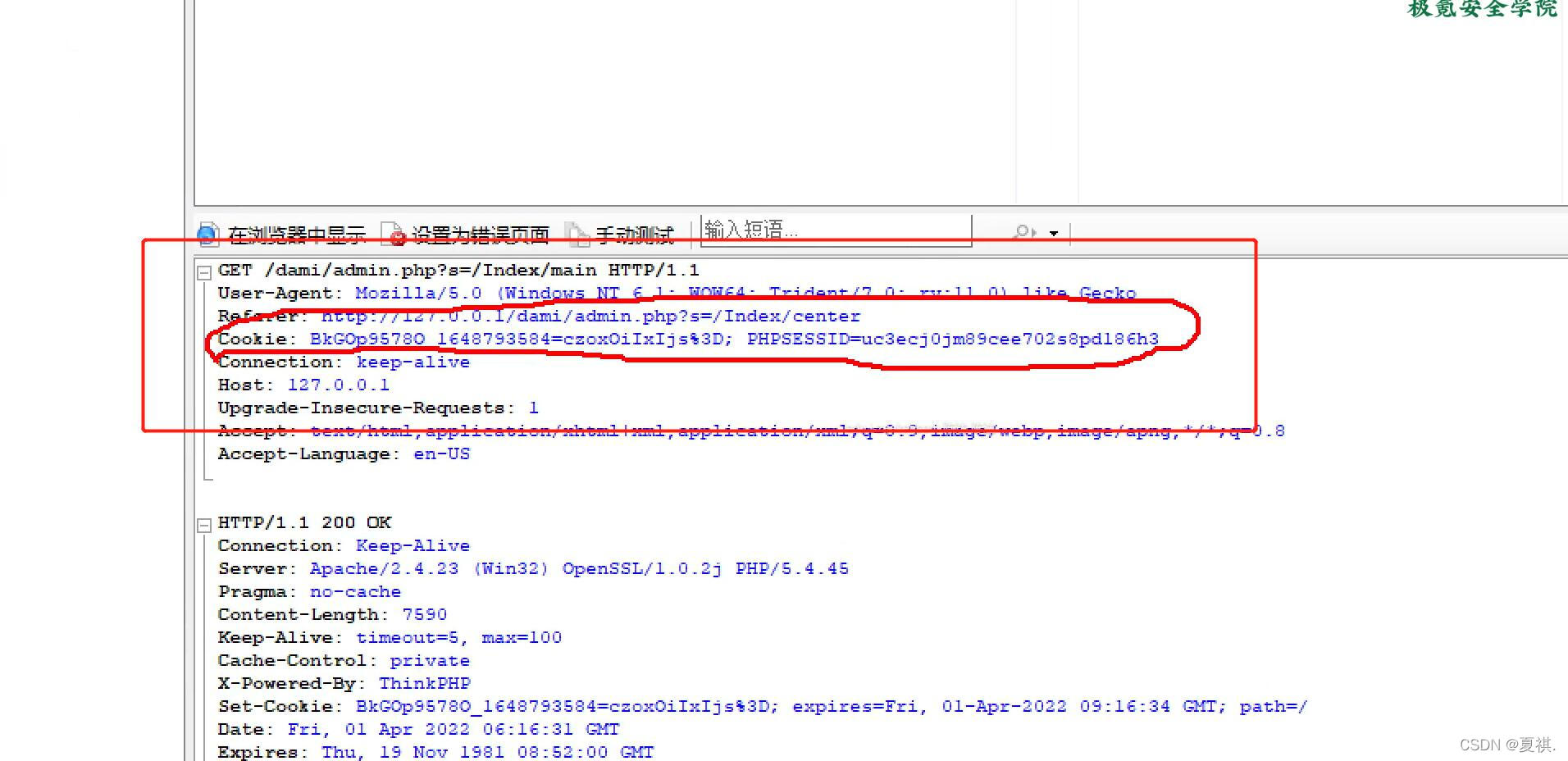Select the Server: Apache/2.4.23 row
This screenshot has height=761, width=1568.
click(x=533, y=569)
